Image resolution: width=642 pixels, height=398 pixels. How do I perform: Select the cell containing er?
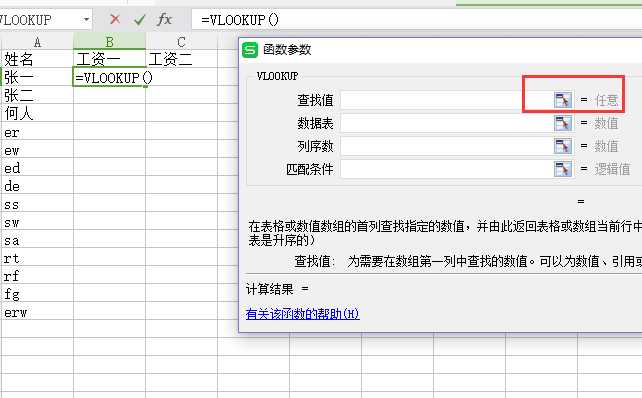pos(37,131)
